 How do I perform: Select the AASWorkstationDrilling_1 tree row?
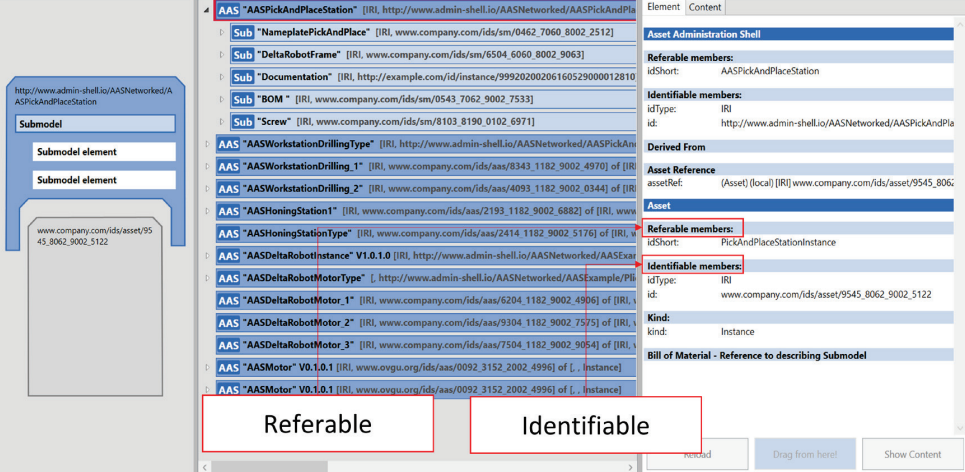(426, 166)
